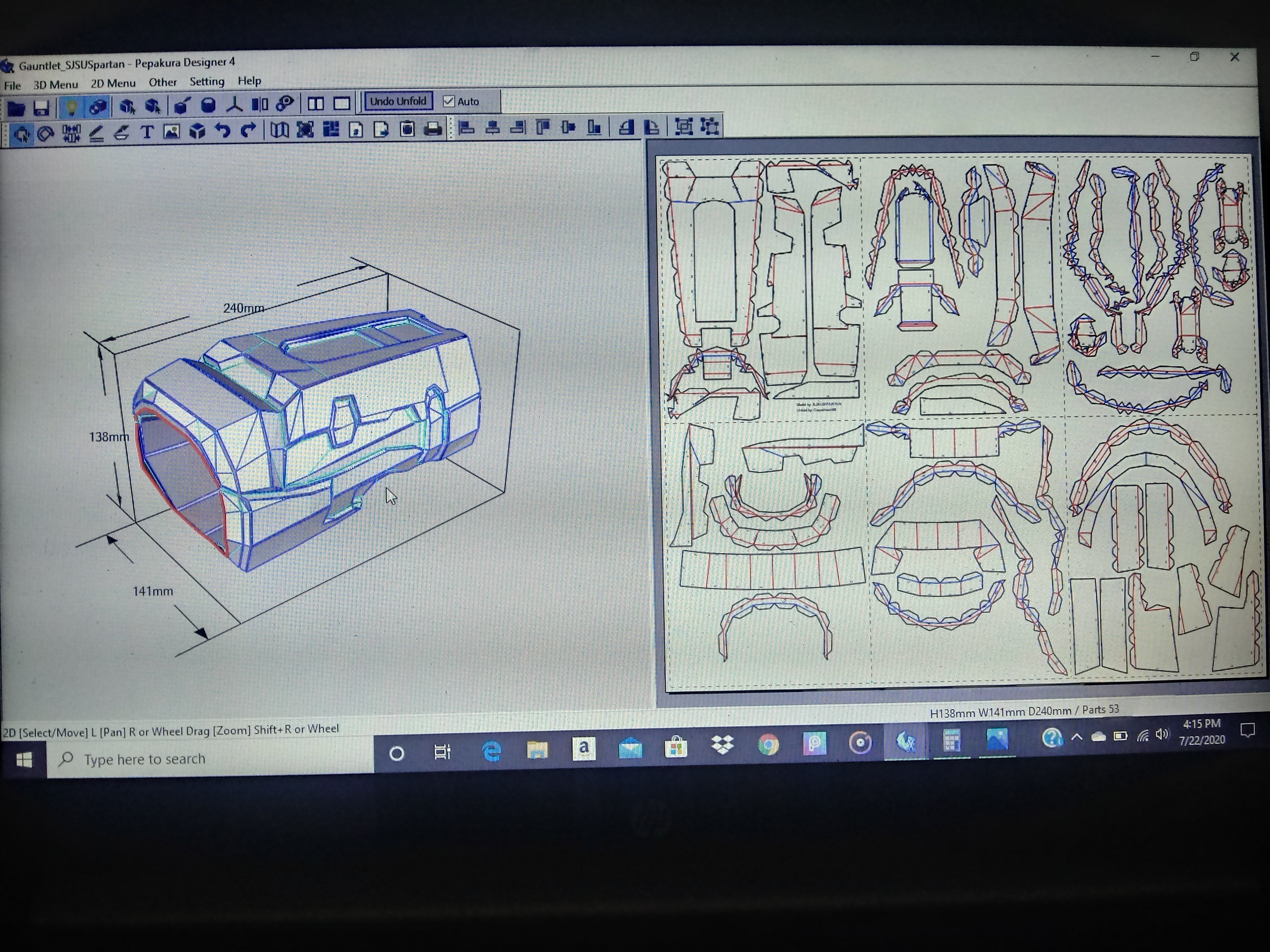Click the align left icon
Viewport: 1270px width, 952px height.
click(466, 128)
